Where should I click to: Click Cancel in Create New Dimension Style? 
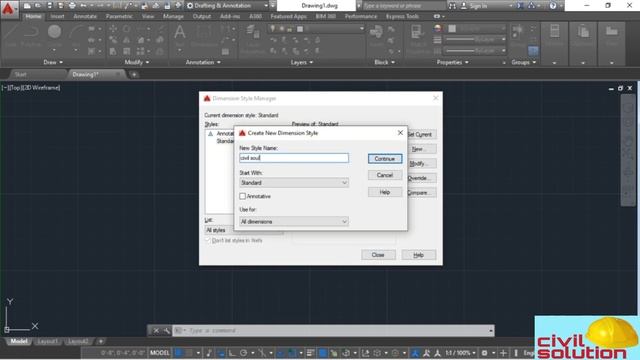click(x=384, y=175)
